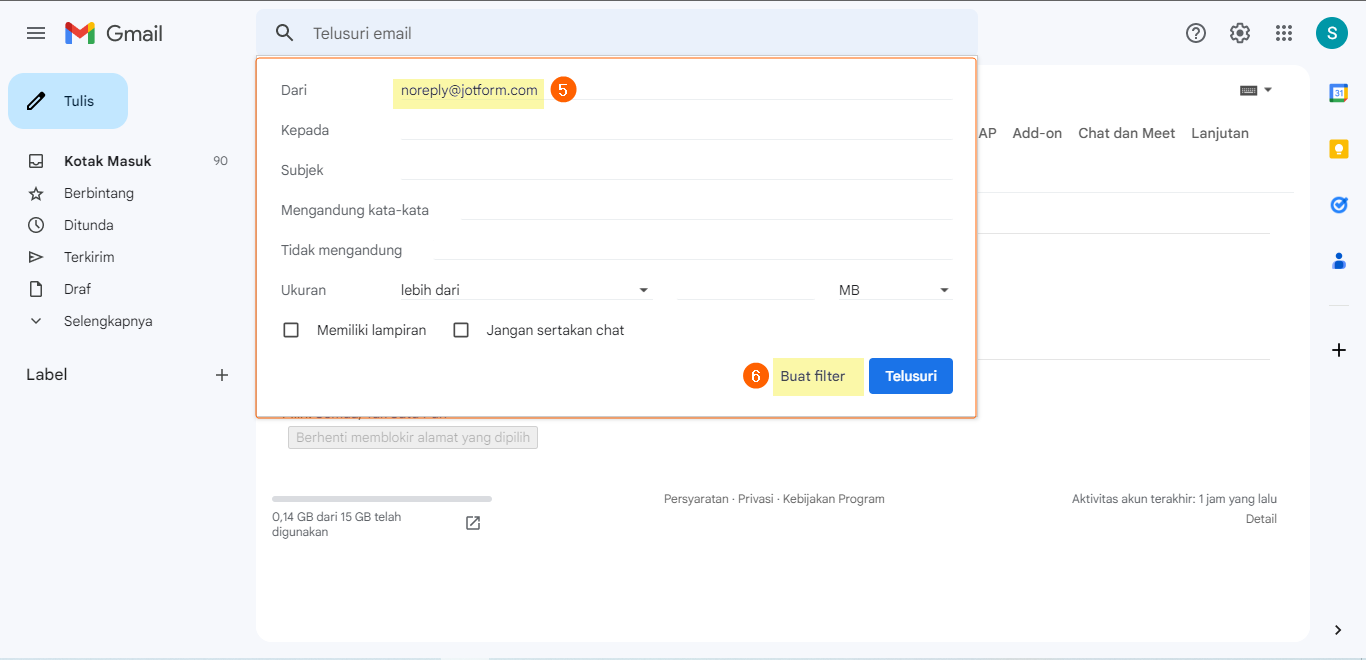
Task: Open Settings gear icon
Action: click(x=1240, y=33)
